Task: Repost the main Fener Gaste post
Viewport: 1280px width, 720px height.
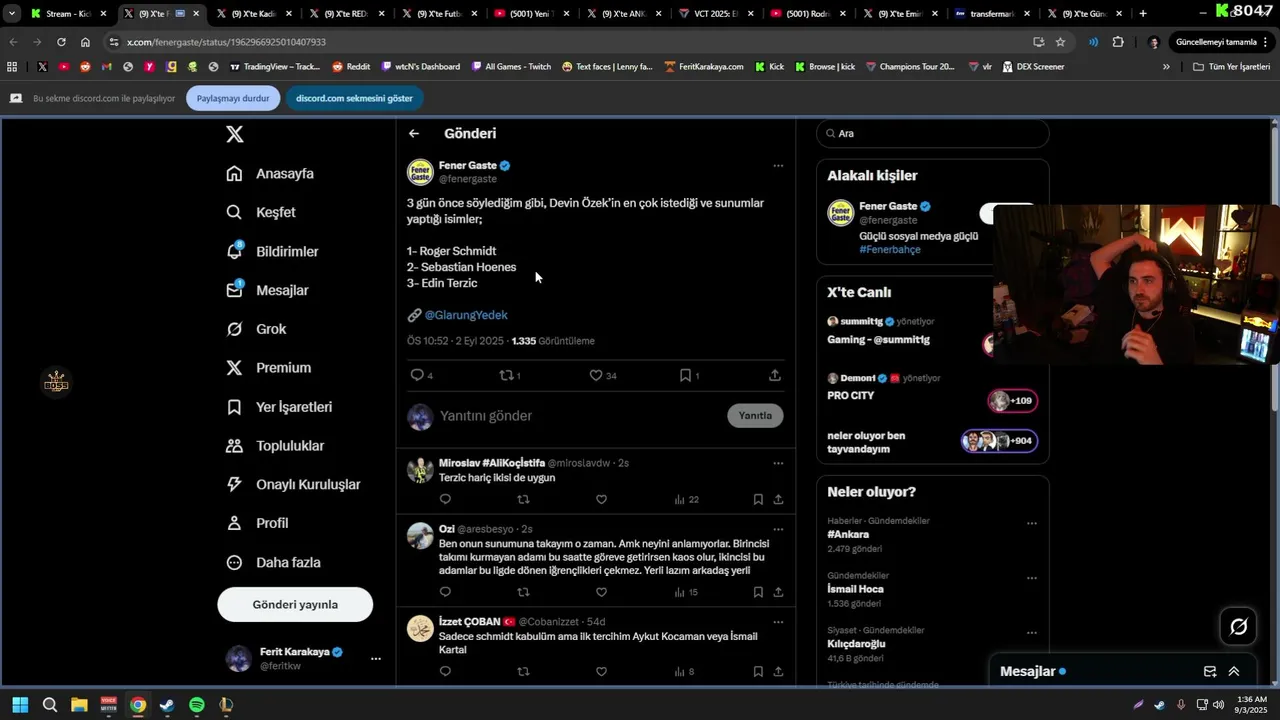Action: [506, 375]
